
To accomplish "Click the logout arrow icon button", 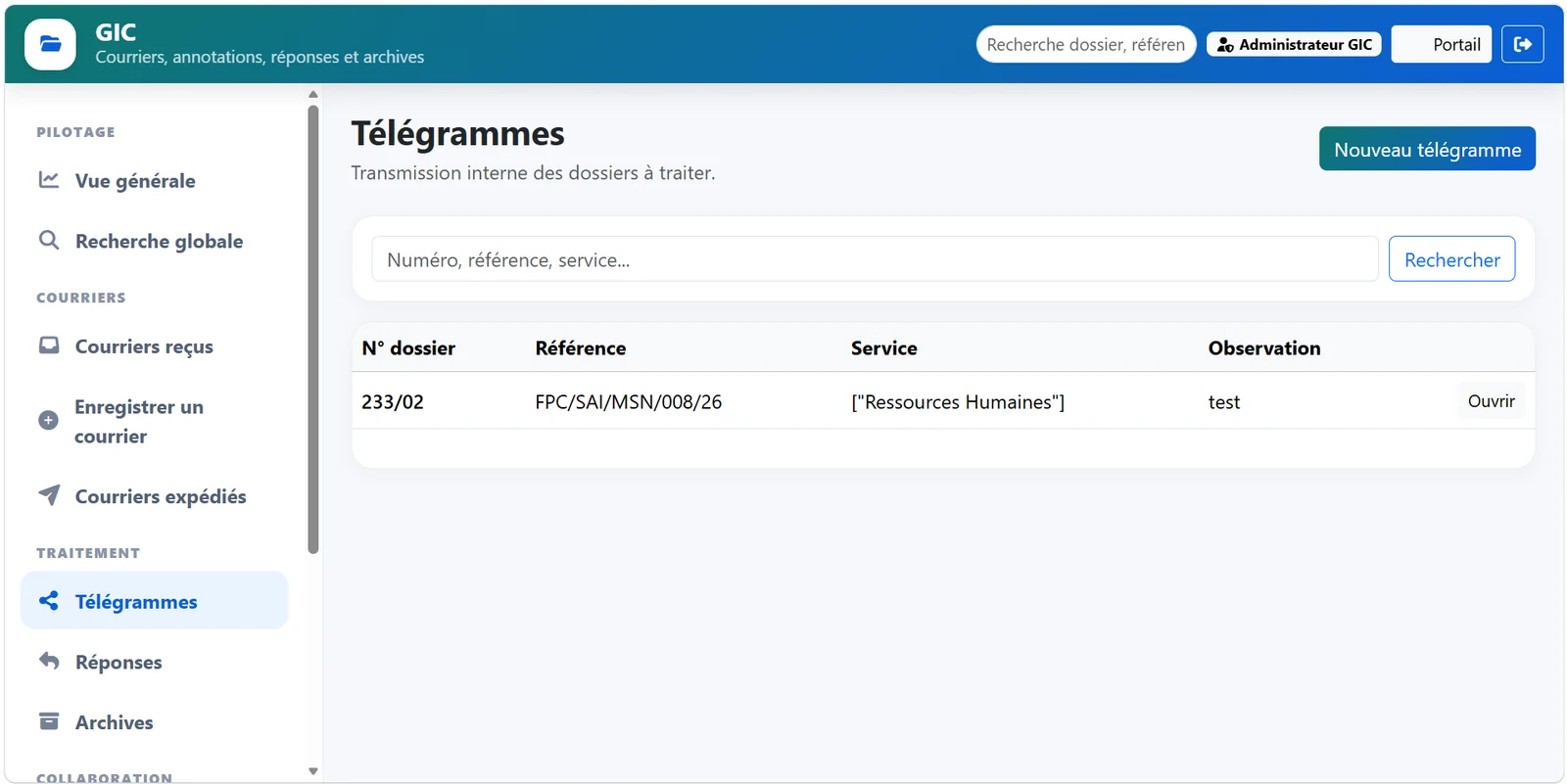I will (1523, 44).
